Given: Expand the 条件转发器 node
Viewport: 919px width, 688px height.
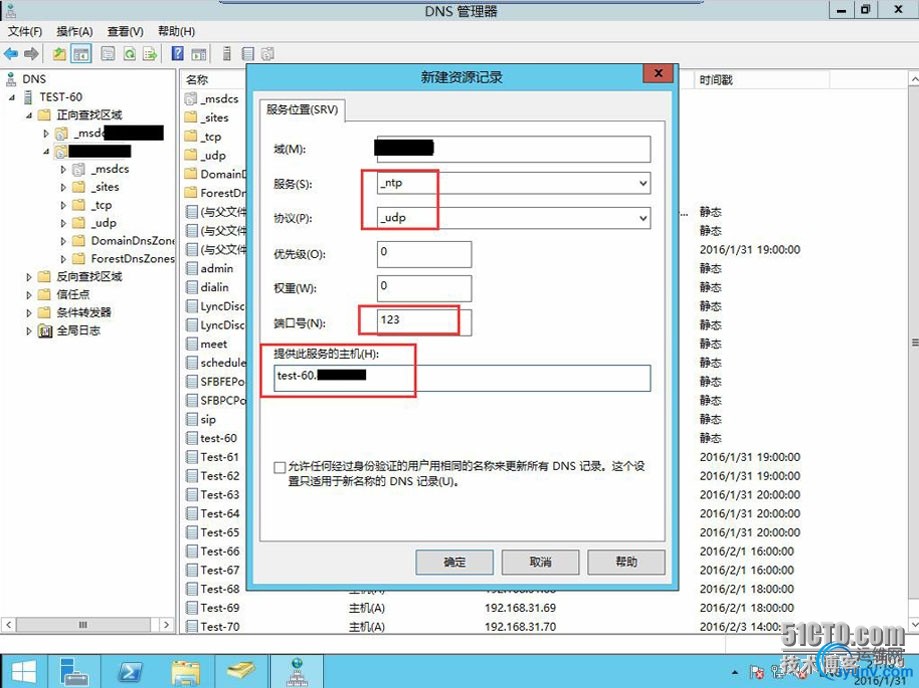Looking at the screenshot, I should pyautogui.click(x=29, y=313).
